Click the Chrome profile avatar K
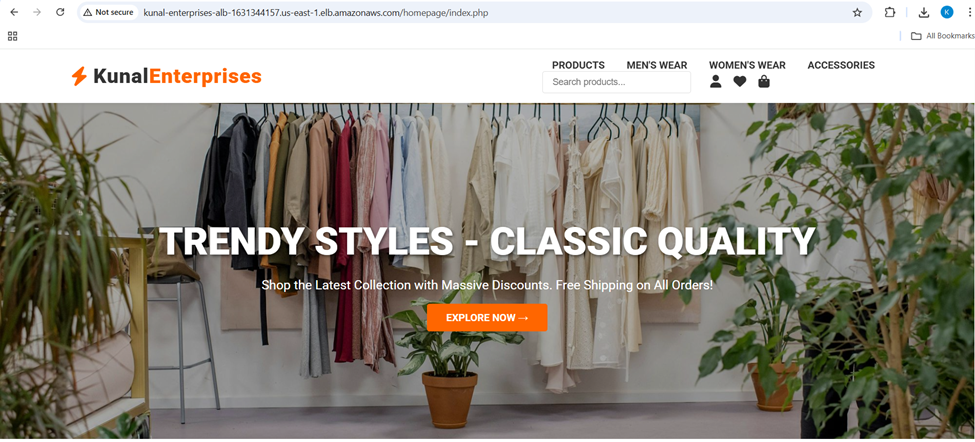The image size is (975, 442). tap(946, 12)
